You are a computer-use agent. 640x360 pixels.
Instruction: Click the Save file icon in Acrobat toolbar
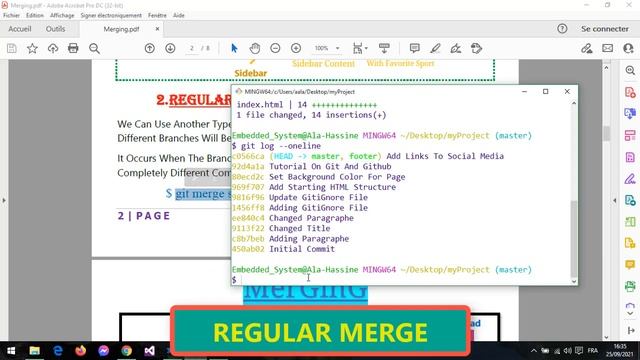coord(11,49)
